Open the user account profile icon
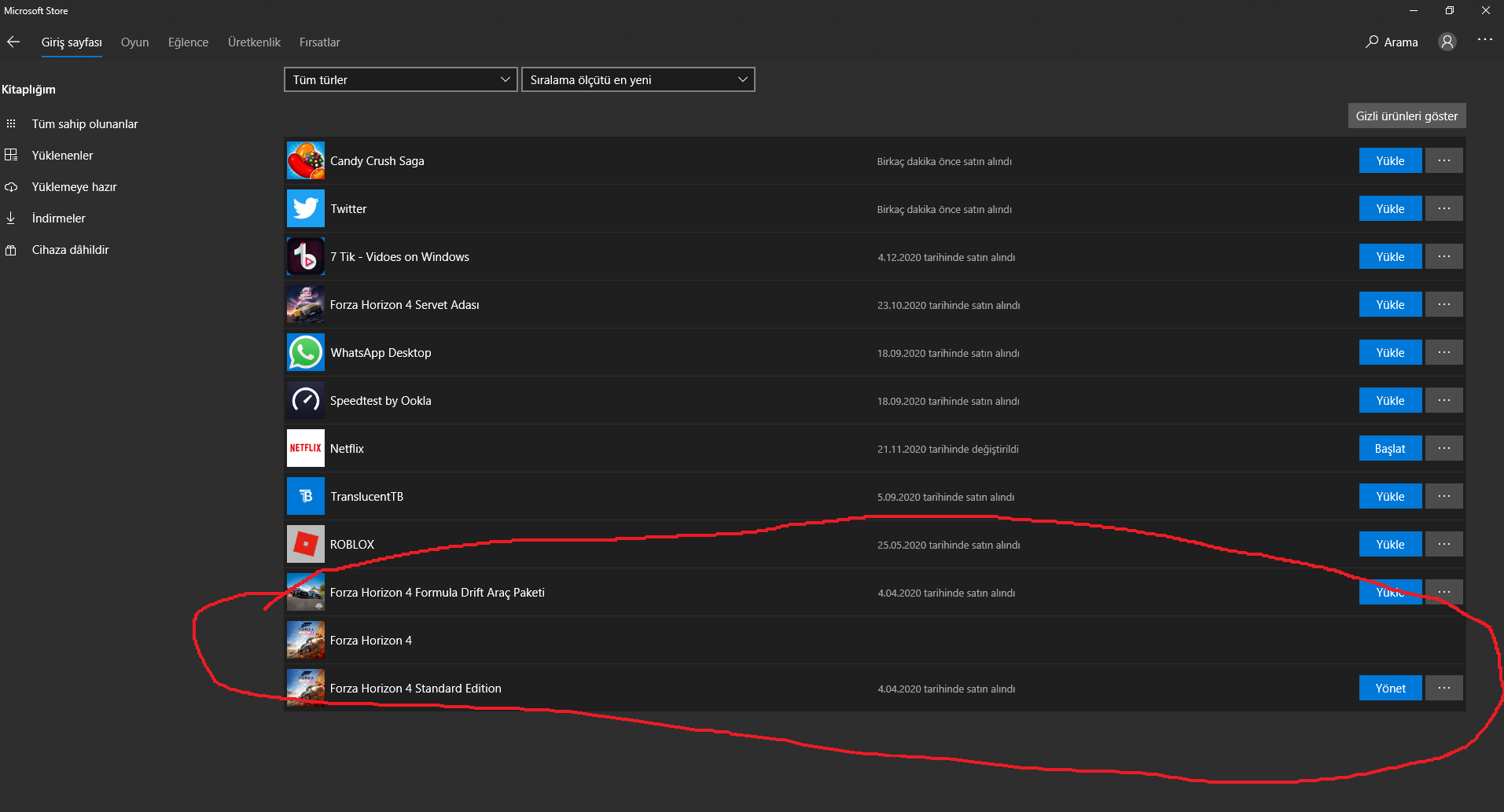The image size is (1504, 812). [1447, 42]
